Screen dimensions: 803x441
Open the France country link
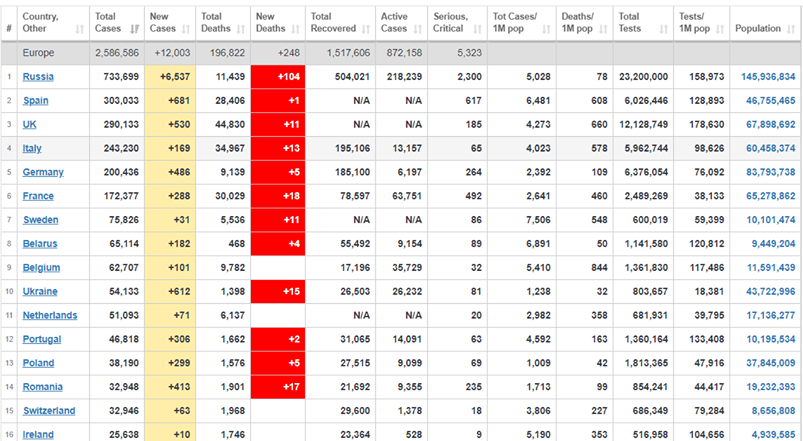point(38,196)
